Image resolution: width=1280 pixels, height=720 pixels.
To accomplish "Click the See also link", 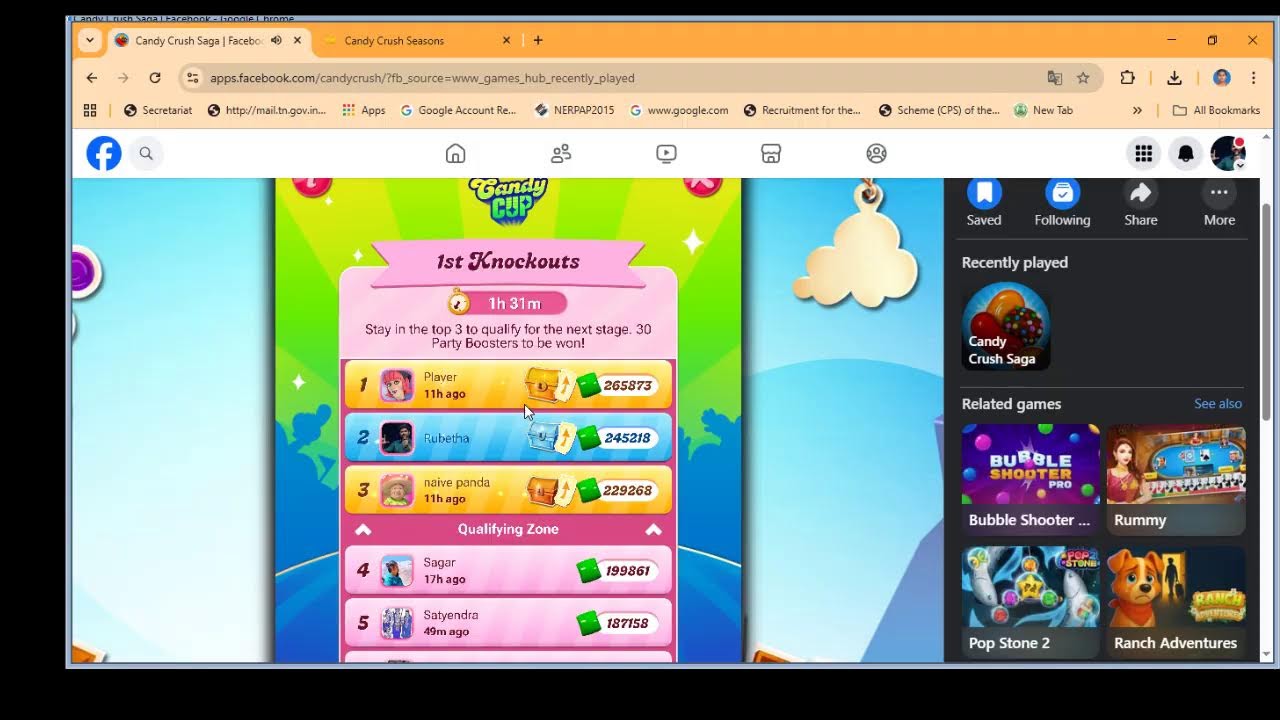I will click(x=1217, y=404).
